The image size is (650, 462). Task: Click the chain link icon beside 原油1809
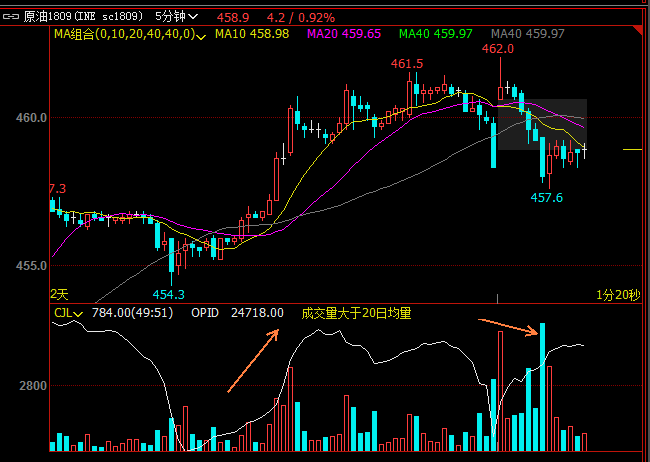[x=11, y=17]
